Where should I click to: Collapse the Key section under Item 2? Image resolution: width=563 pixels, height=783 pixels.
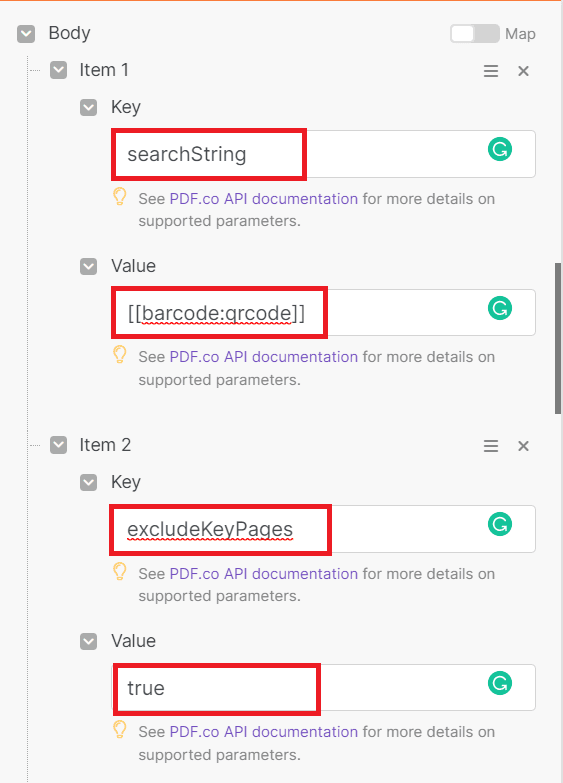(88, 482)
